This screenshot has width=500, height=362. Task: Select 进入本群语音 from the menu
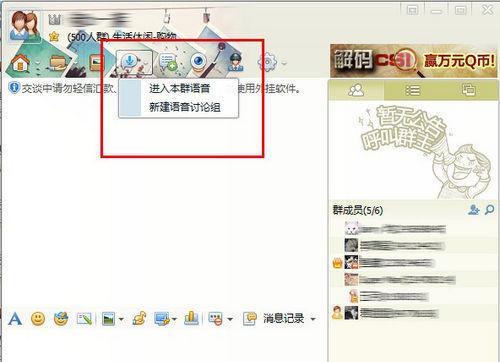pos(179,88)
